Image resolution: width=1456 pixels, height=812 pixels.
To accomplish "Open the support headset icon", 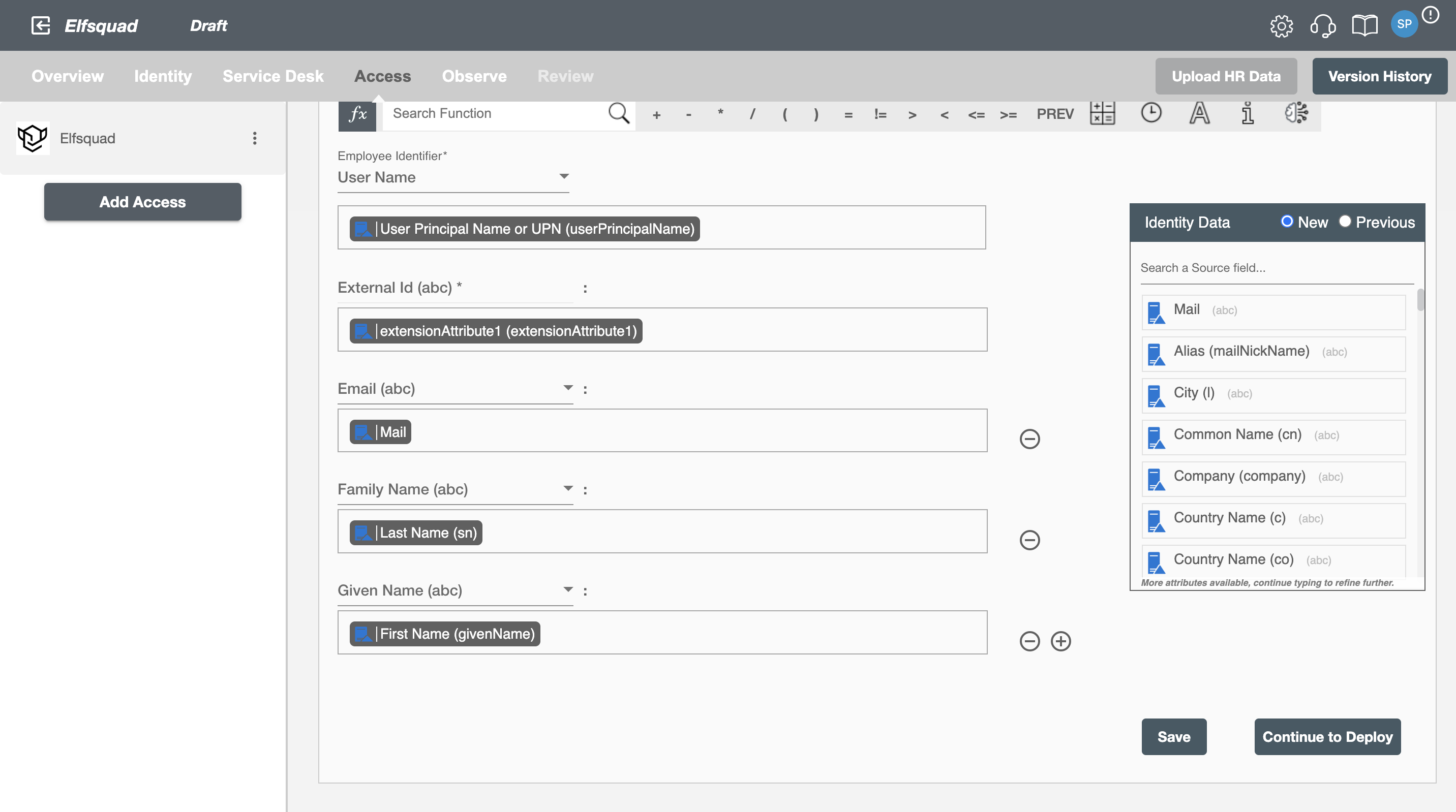I will click(1323, 26).
